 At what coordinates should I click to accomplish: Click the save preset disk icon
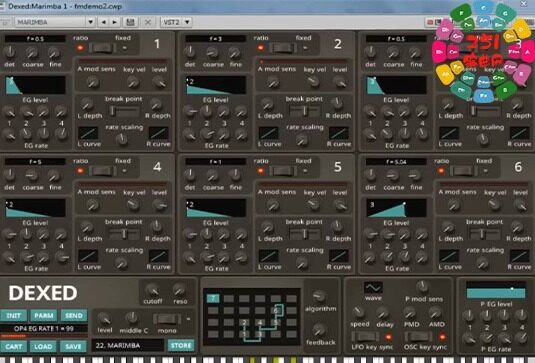coord(130,22)
